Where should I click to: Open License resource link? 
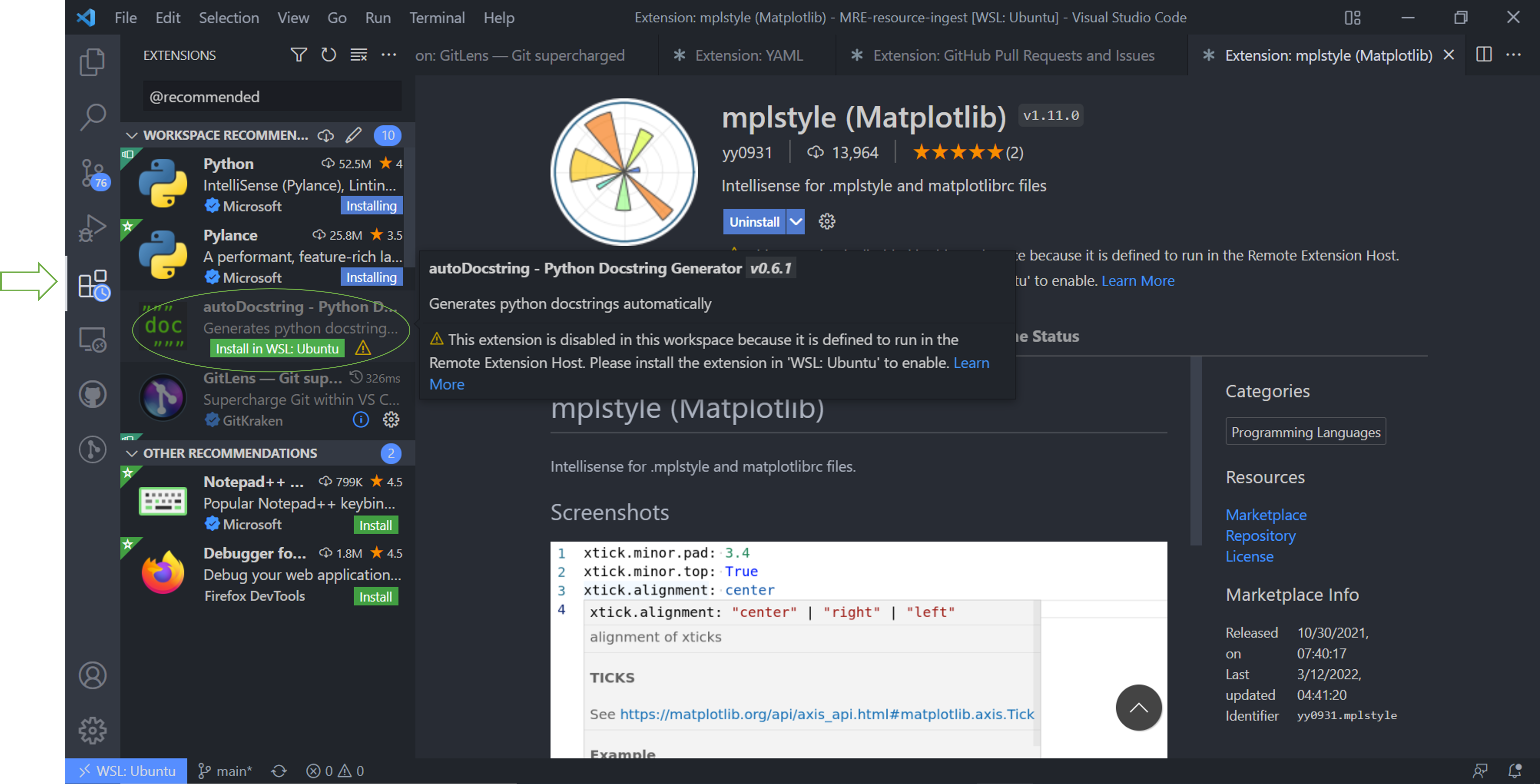1249,556
